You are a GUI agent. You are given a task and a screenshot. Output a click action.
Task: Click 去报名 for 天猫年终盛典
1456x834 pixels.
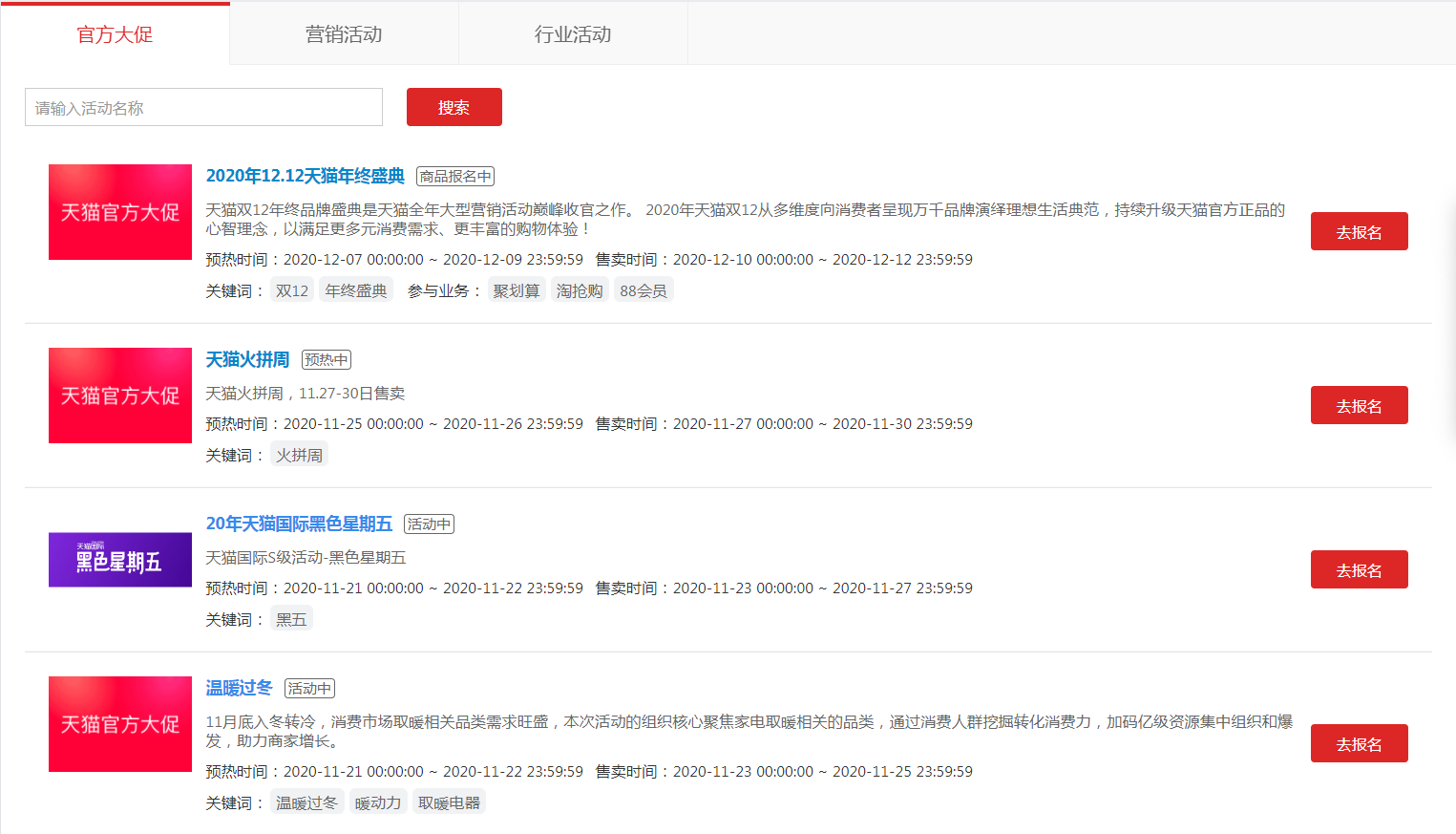click(1359, 231)
